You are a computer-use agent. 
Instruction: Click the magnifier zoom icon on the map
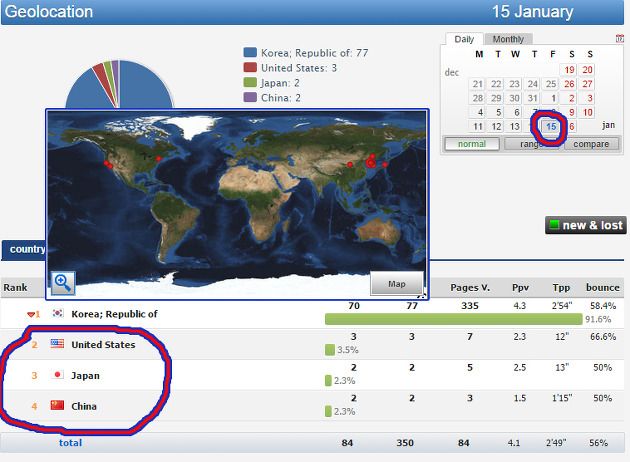(x=63, y=283)
